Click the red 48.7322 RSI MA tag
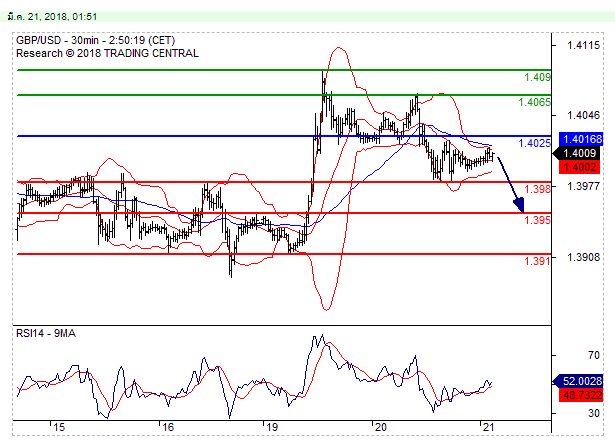The width and height of the screenshot is (615, 446). point(581,395)
